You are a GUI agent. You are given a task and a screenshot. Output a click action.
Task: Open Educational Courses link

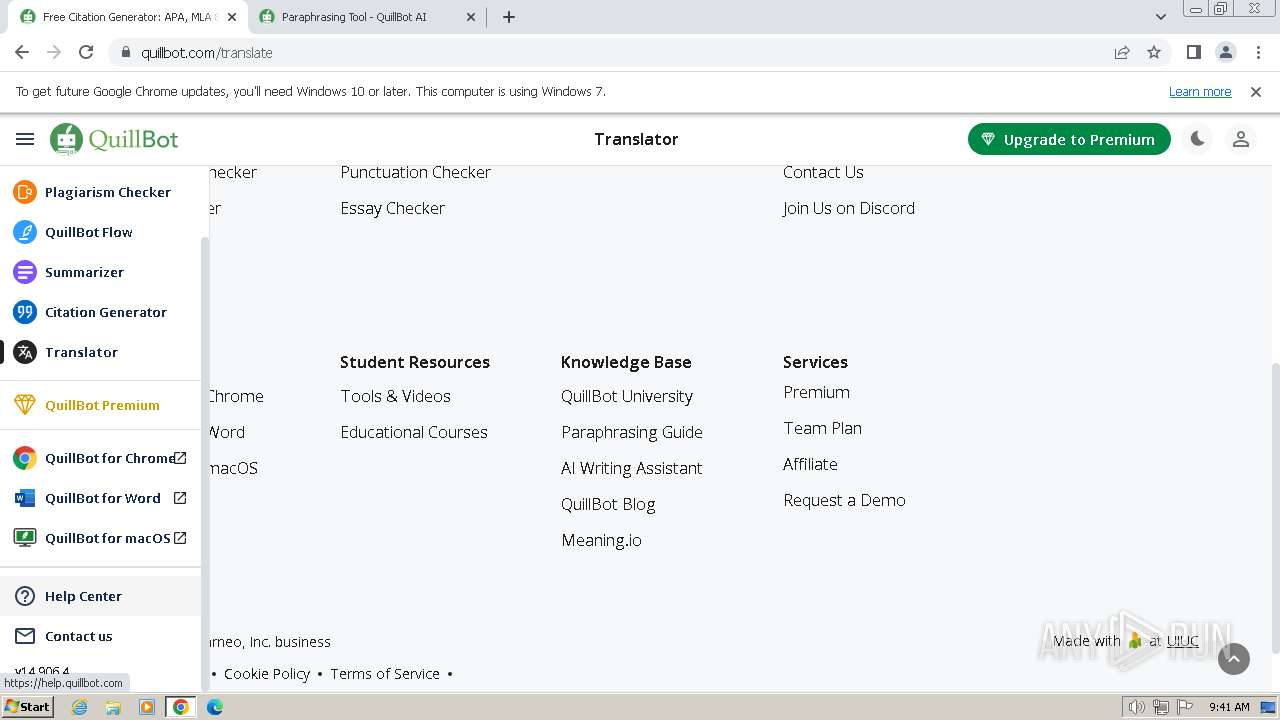pos(414,432)
